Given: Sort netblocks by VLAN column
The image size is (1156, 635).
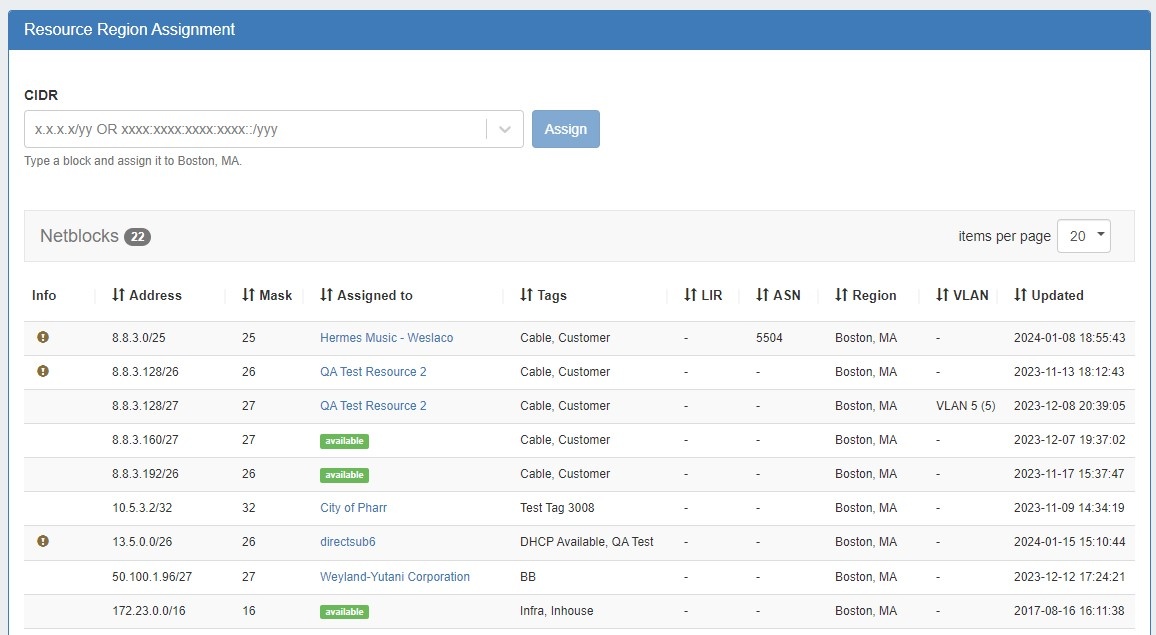Looking at the screenshot, I should pyautogui.click(x=962, y=295).
